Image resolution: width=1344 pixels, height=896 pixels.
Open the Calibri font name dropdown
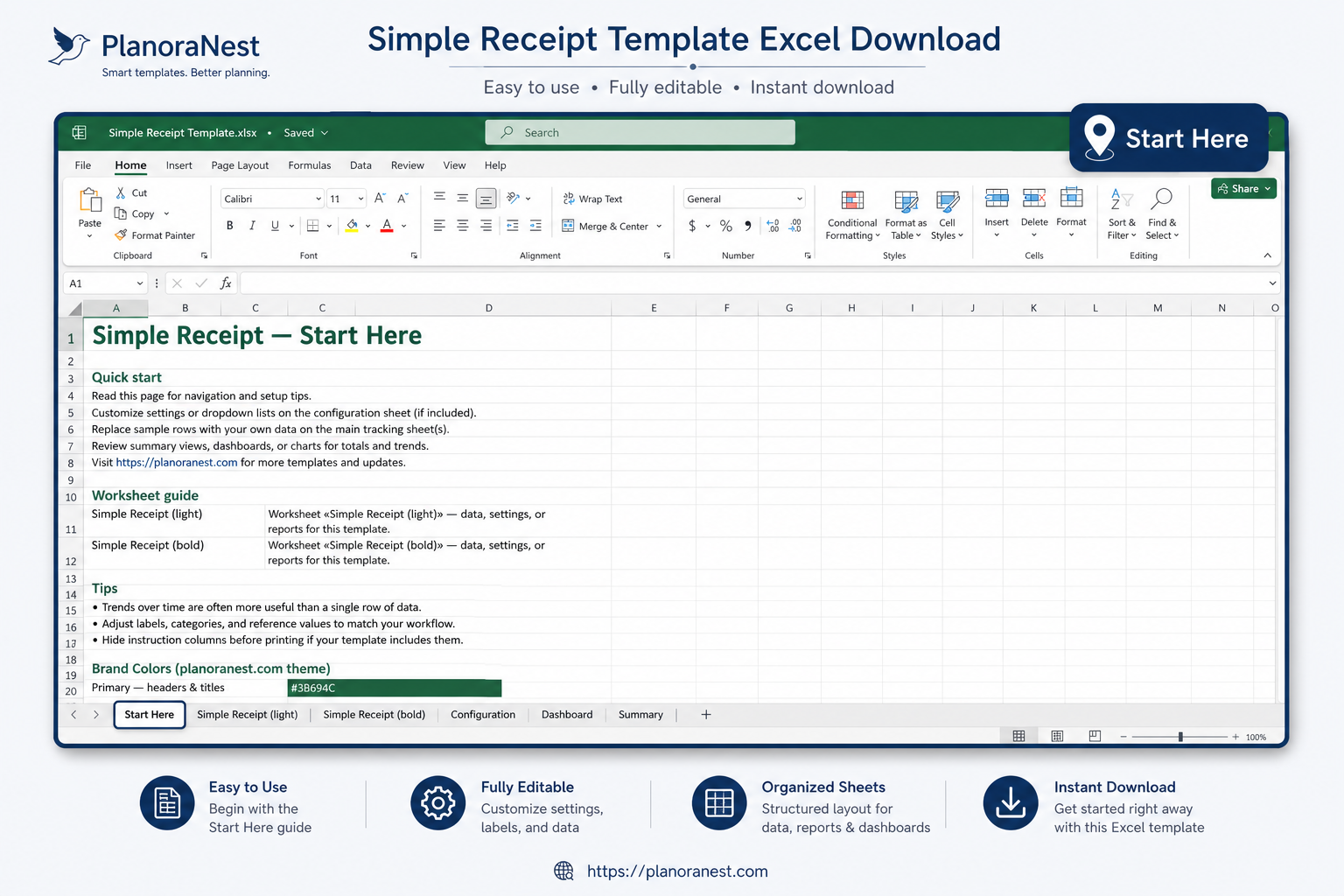click(318, 199)
